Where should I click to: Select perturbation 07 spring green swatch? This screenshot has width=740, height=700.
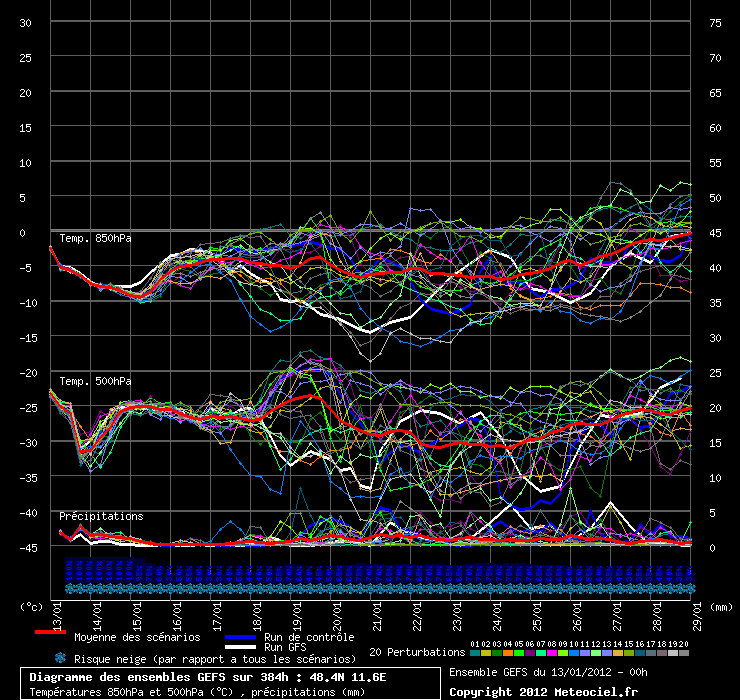pos(541,653)
